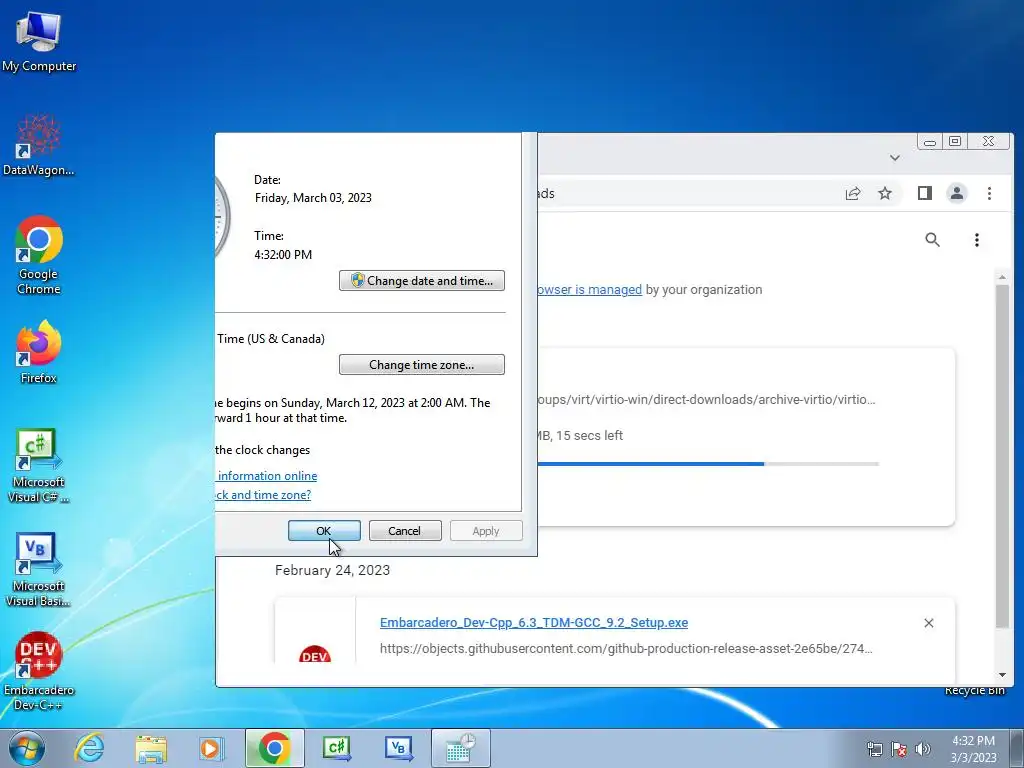The height and width of the screenshot is (768, 1024).
Task: Open Microsoft Visual C# desktop shortcut
Action: point(39,466)
